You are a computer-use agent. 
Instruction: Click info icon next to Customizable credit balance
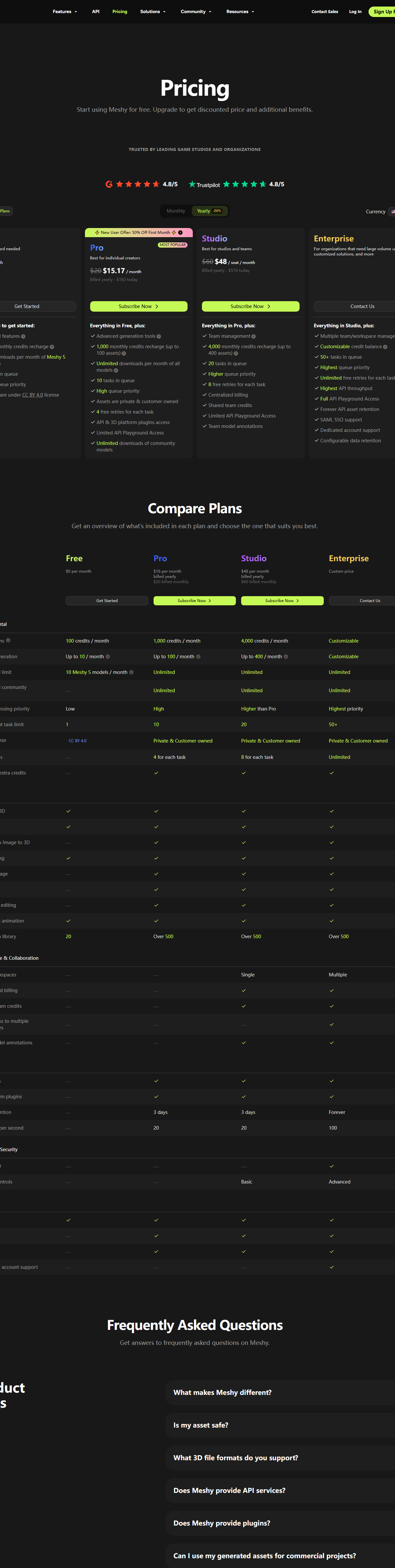click(x=385, y=347)
